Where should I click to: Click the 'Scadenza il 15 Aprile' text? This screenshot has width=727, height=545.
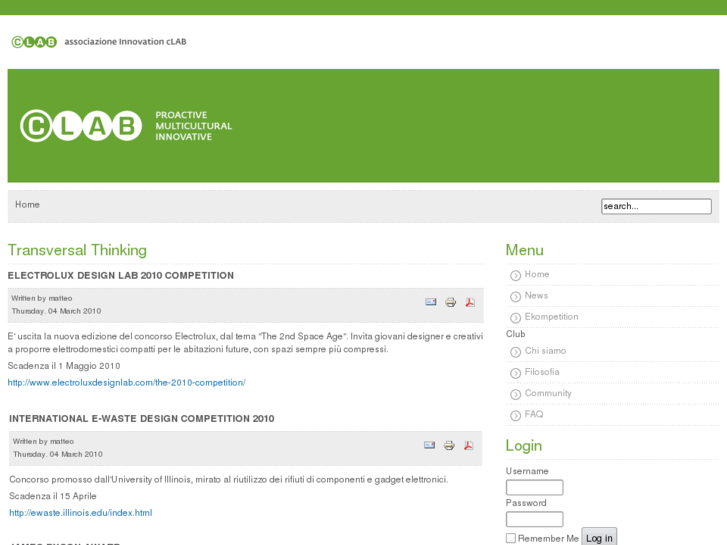pyautogui.click(x=53, y=496)
